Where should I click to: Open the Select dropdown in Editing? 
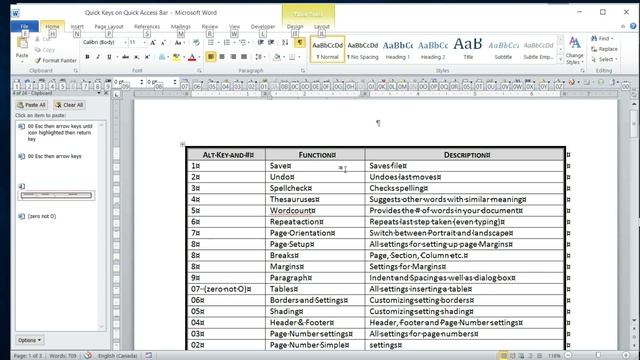coord(604,59)
